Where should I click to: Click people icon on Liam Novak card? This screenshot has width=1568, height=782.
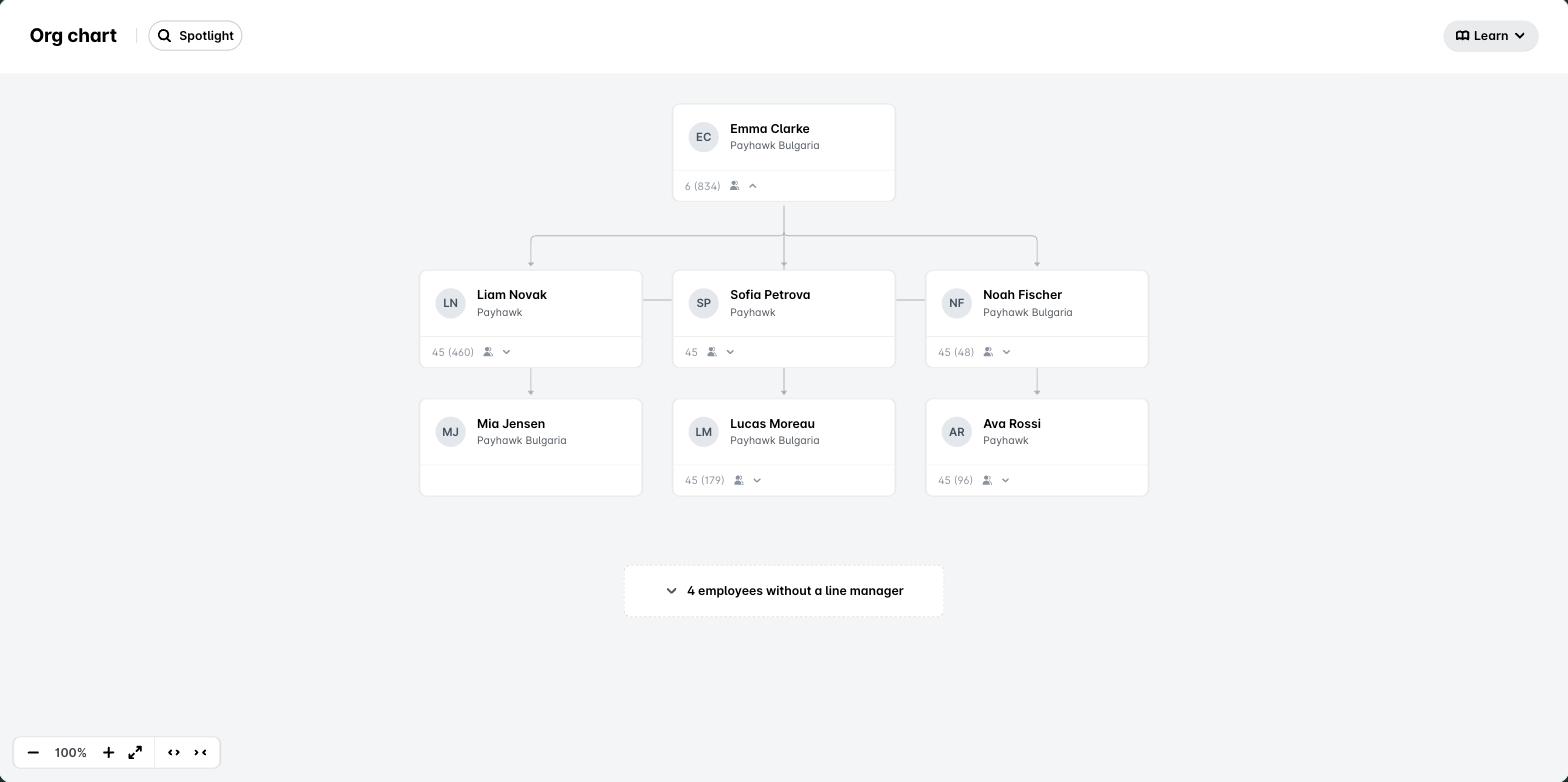pyautogui.click(x=488, y=352)
